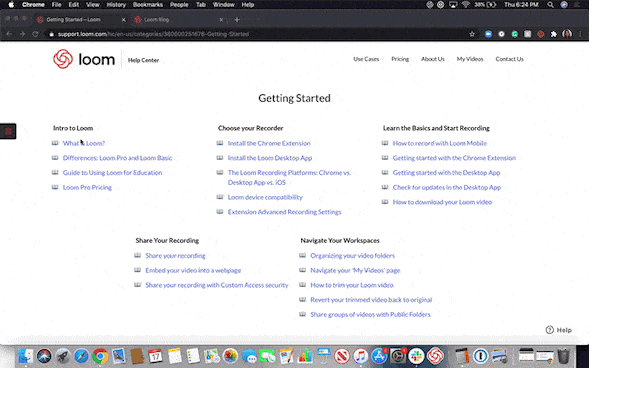Open Messages from the dock

click(249, 356)
